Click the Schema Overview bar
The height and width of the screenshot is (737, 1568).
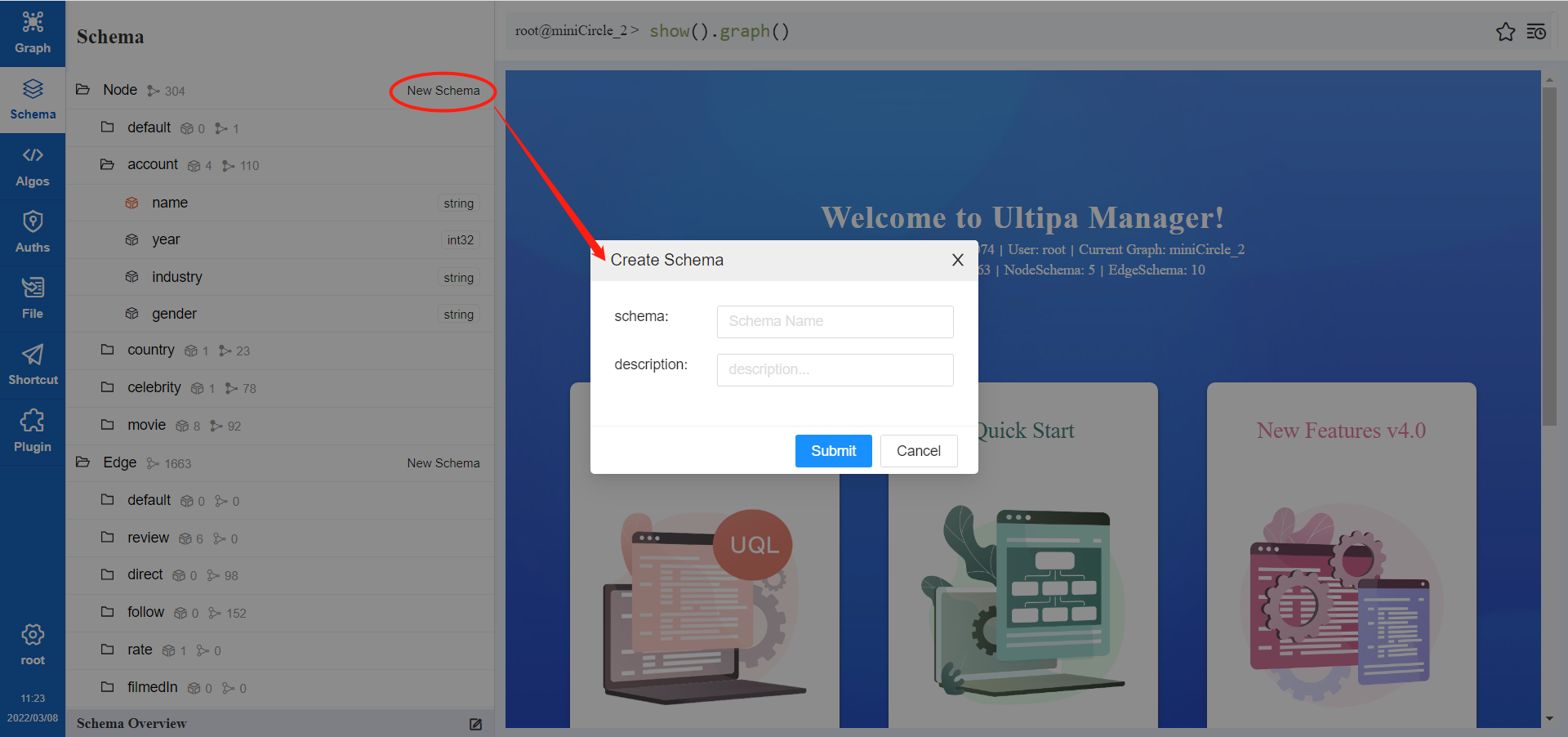[x=280, y=723]
